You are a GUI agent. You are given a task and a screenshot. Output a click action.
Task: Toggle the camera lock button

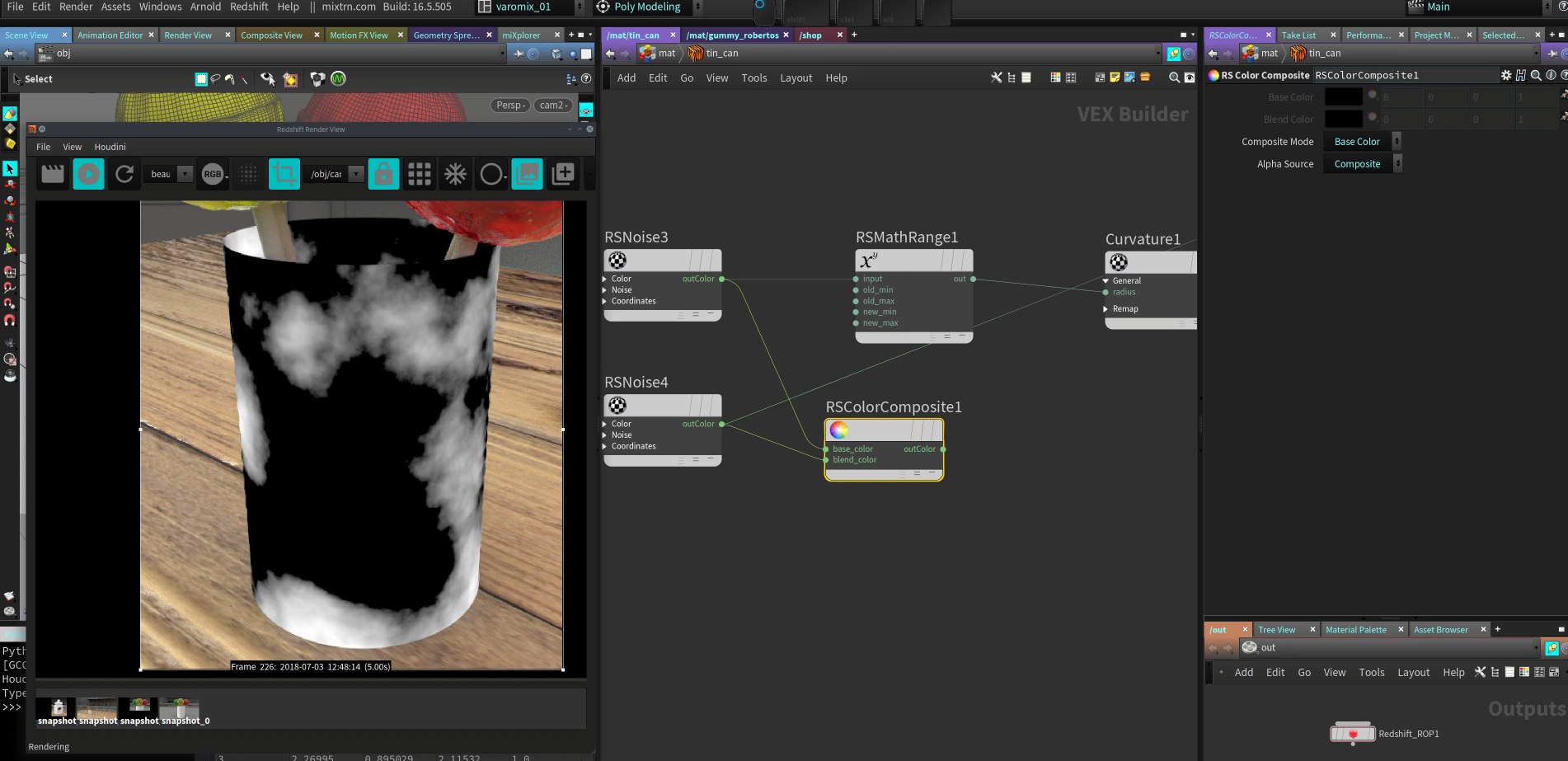pos(383,174)
